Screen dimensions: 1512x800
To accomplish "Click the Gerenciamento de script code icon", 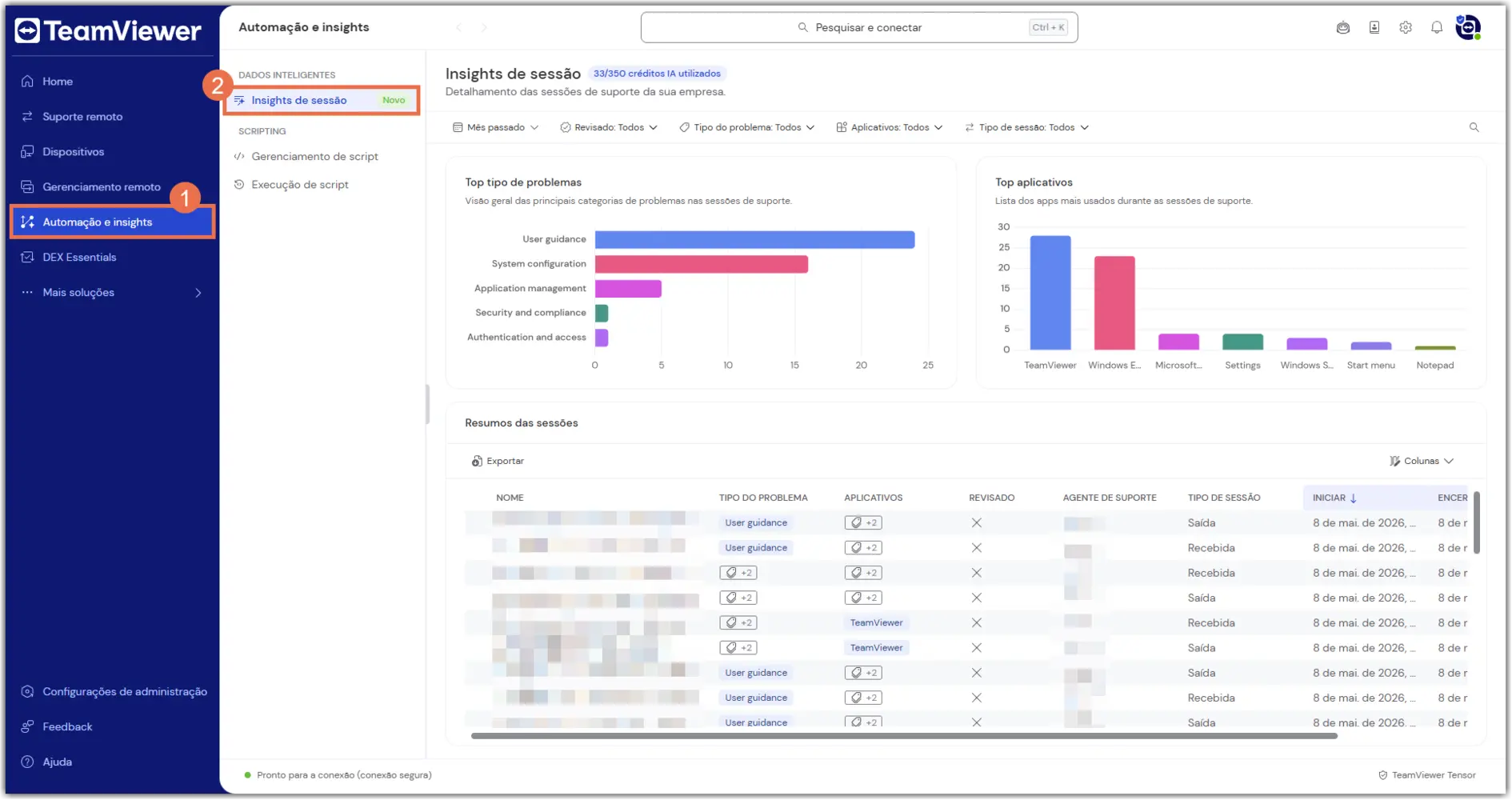I will point(239,156).
